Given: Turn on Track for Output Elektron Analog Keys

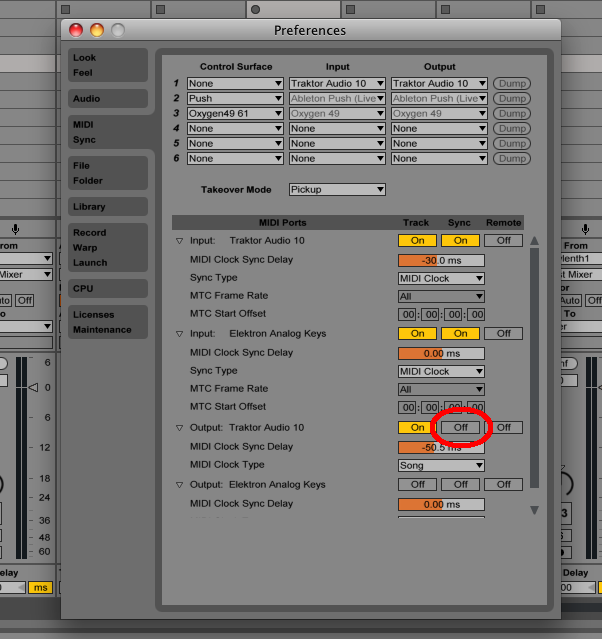Looking at the screenshot, I should point(417,484).
